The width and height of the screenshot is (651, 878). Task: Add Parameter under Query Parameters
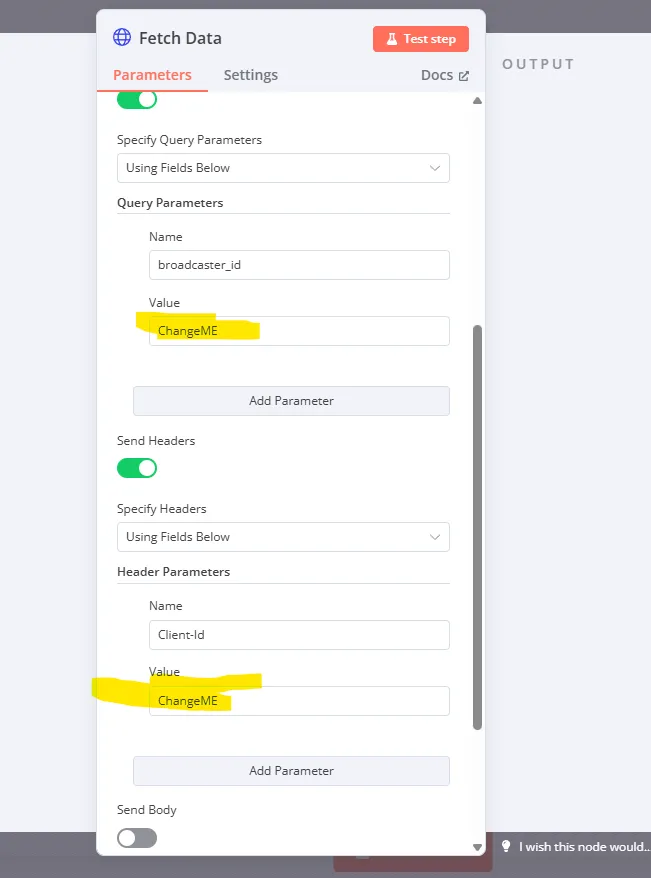(291, 401)
